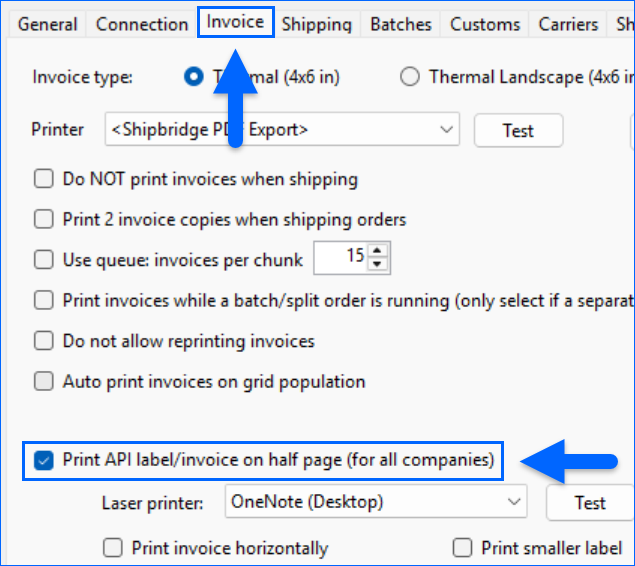Switch to the General tab
This screenshot has height=566, width=635.
[47, 24]
